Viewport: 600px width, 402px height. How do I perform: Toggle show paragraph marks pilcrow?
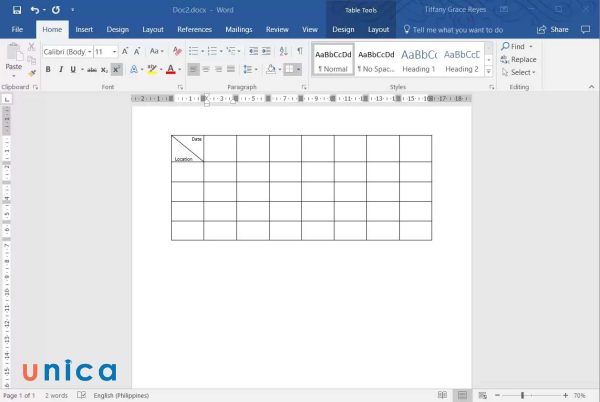[300, 51]
